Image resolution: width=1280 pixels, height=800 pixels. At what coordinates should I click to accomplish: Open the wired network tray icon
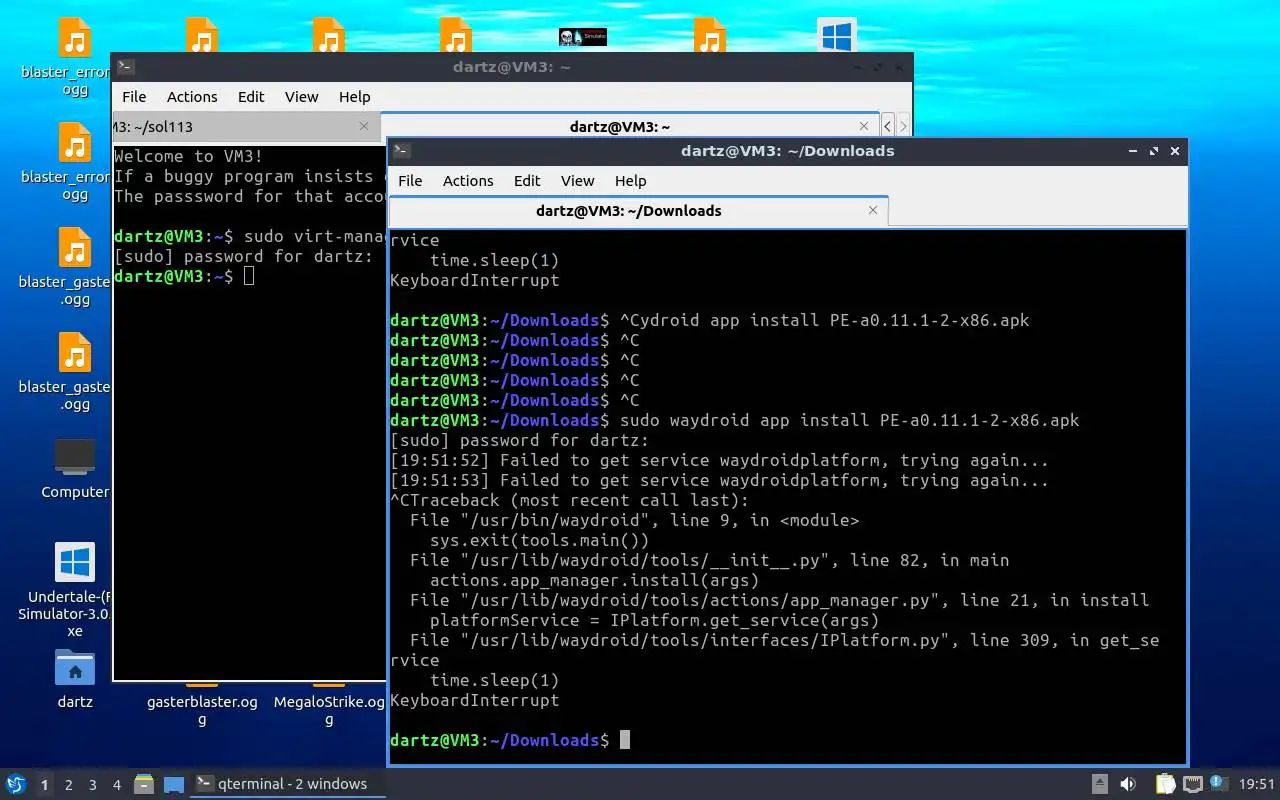[x=1193, y=784]
